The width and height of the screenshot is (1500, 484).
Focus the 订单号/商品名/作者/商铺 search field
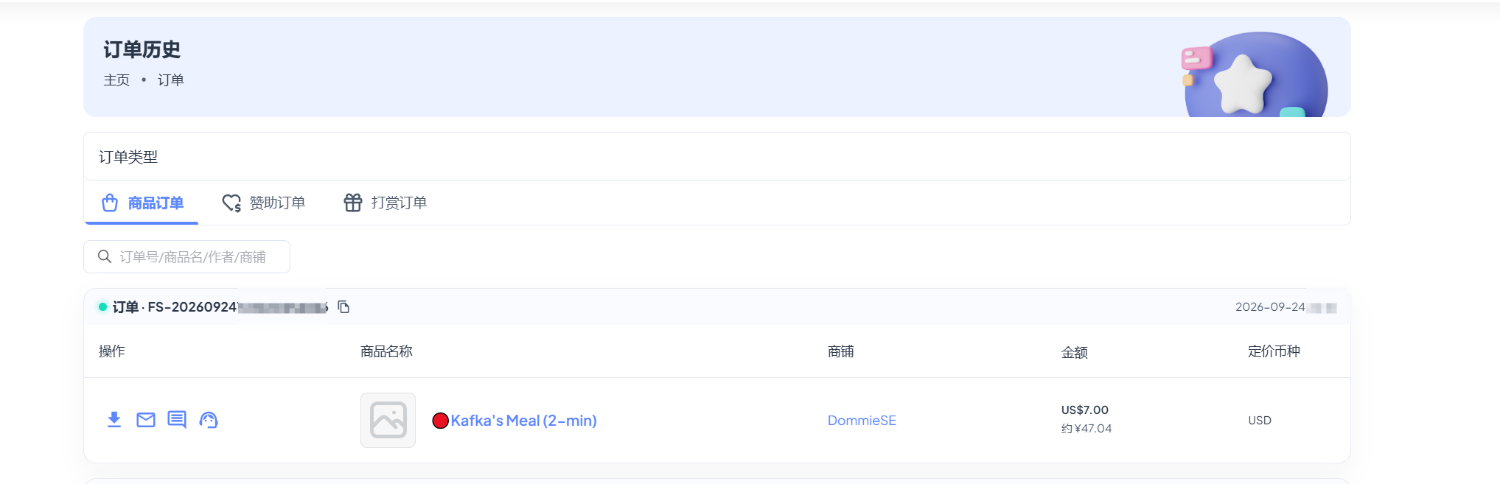pos(187,257)
